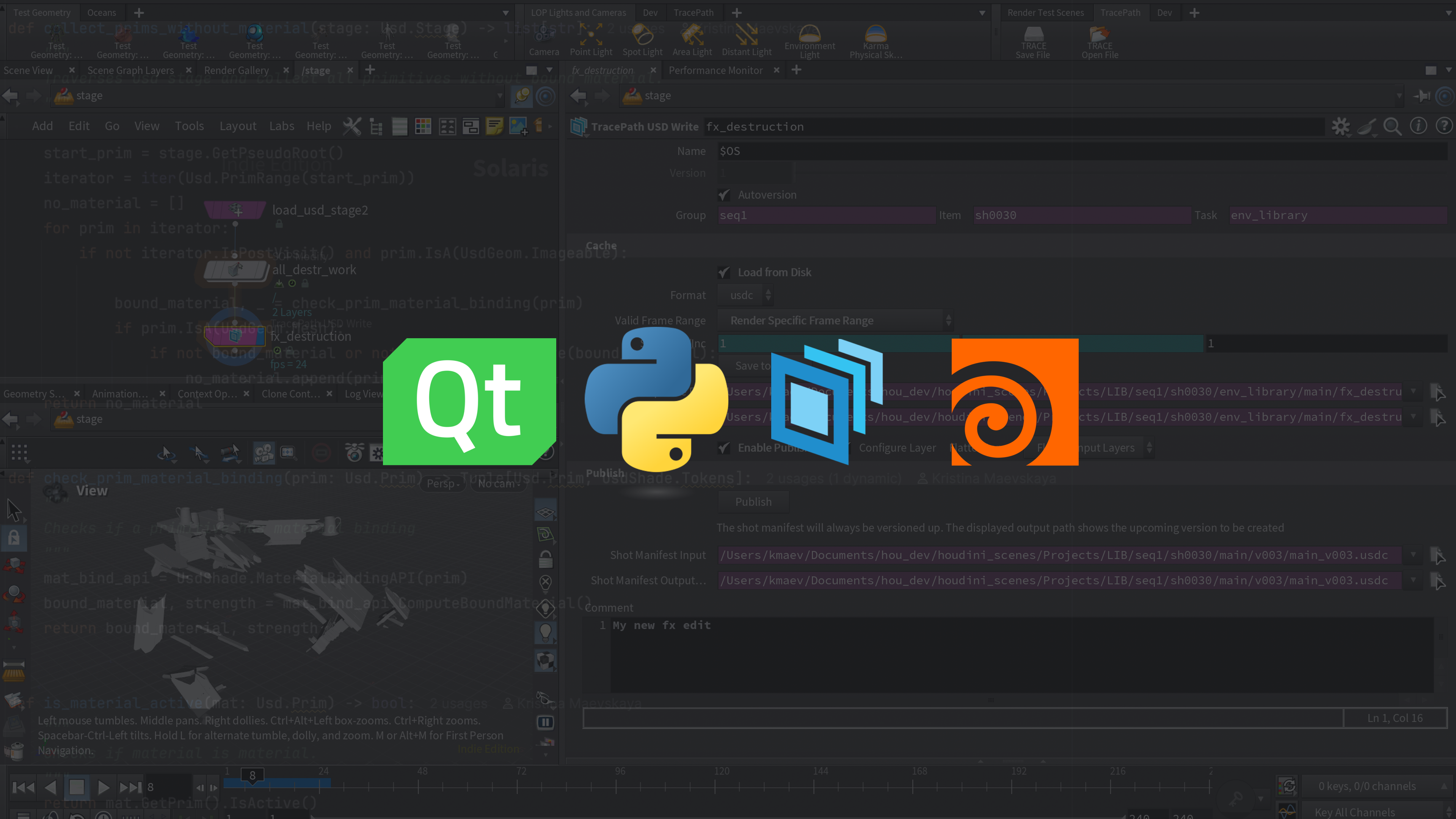Click the Item field showing sh0030
This screenshot has width=1456, height=819.
(1082, 215)
